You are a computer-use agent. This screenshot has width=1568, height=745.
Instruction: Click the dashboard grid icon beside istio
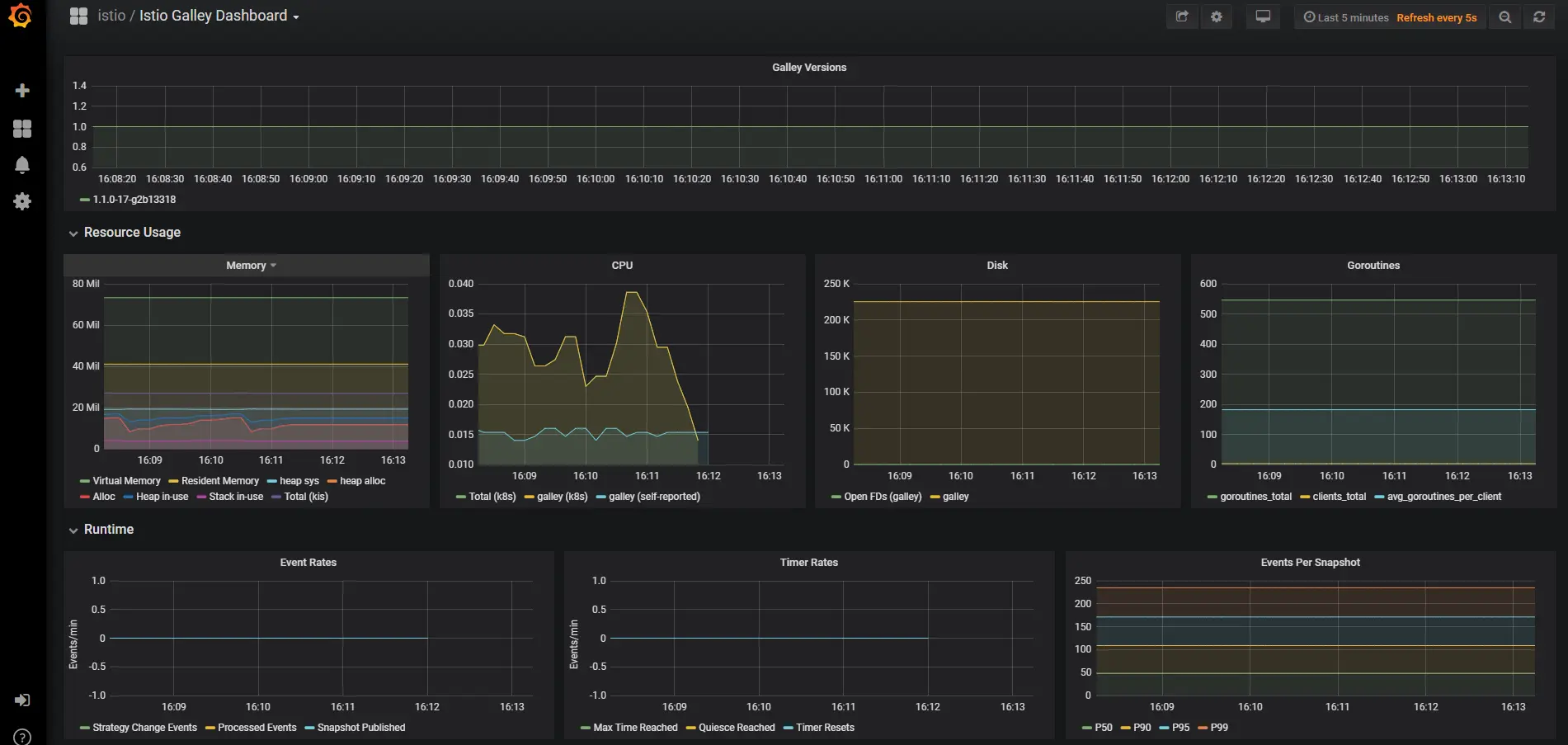pyautogui.click(x=78, y=16)
